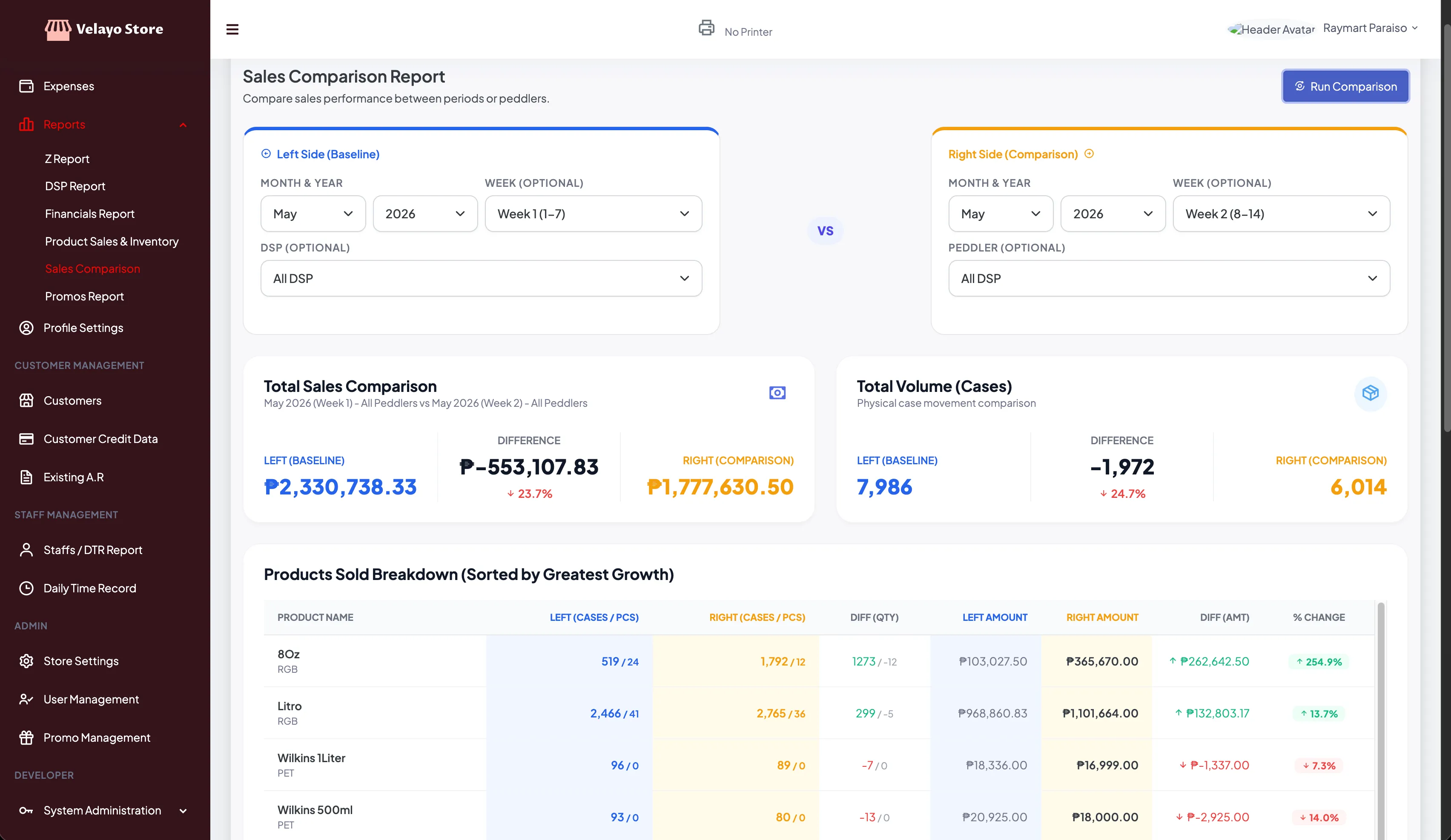
Task: Open the Week 2 (8–14) dropdown
Action: point(1281,214)
